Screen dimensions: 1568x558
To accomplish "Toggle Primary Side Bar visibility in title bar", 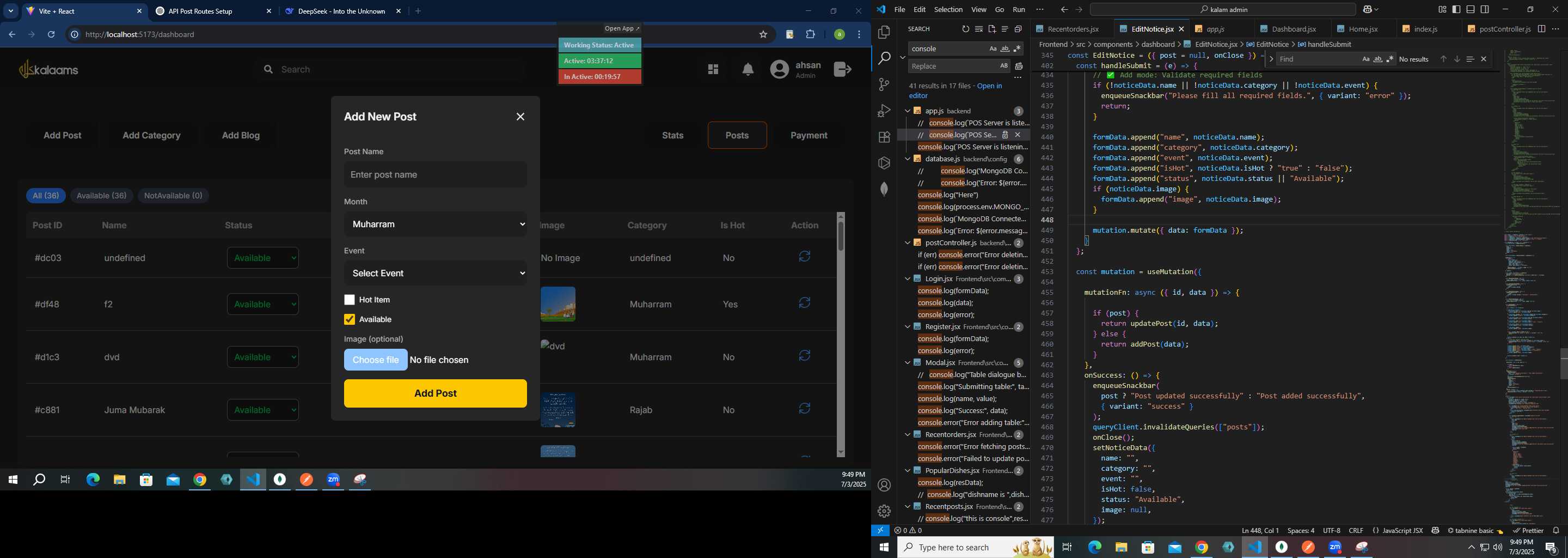I will 1456,10.
